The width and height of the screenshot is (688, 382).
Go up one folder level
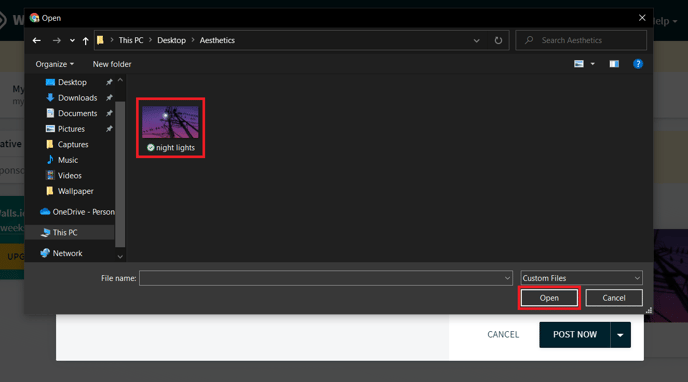86,40
